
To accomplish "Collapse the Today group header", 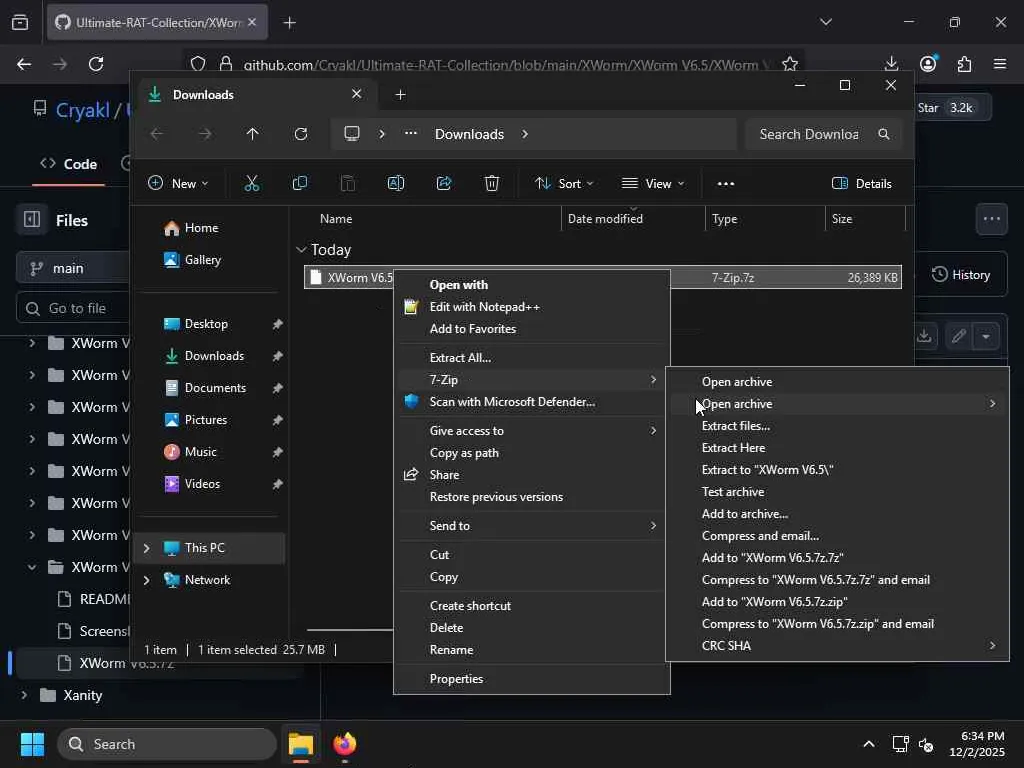I will [x=301, y=250].
